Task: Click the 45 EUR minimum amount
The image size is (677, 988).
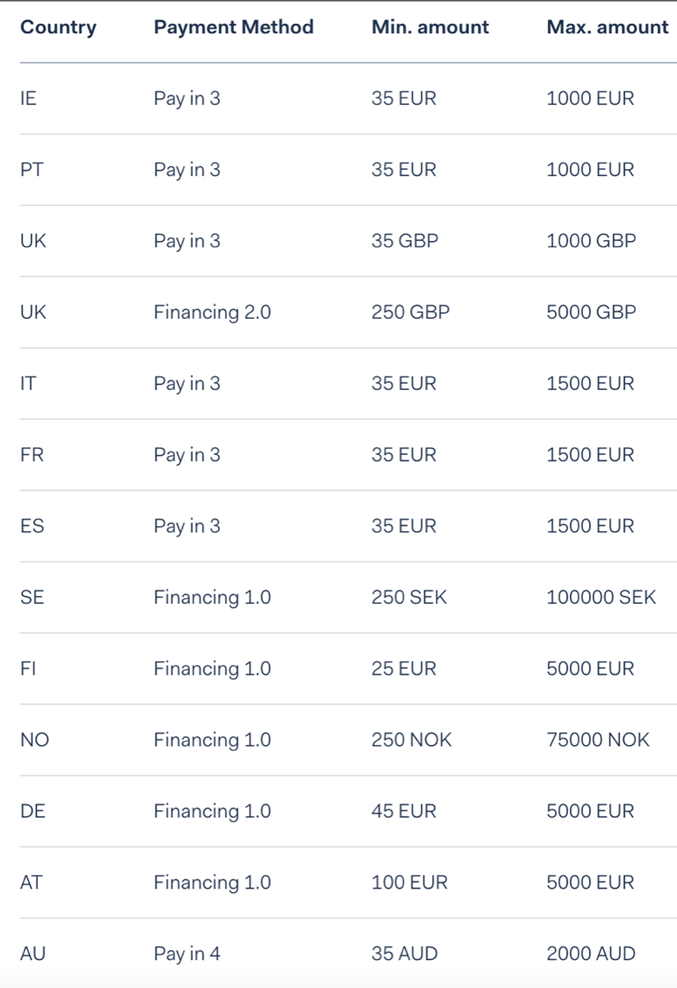Action: (x=403, y=810)
